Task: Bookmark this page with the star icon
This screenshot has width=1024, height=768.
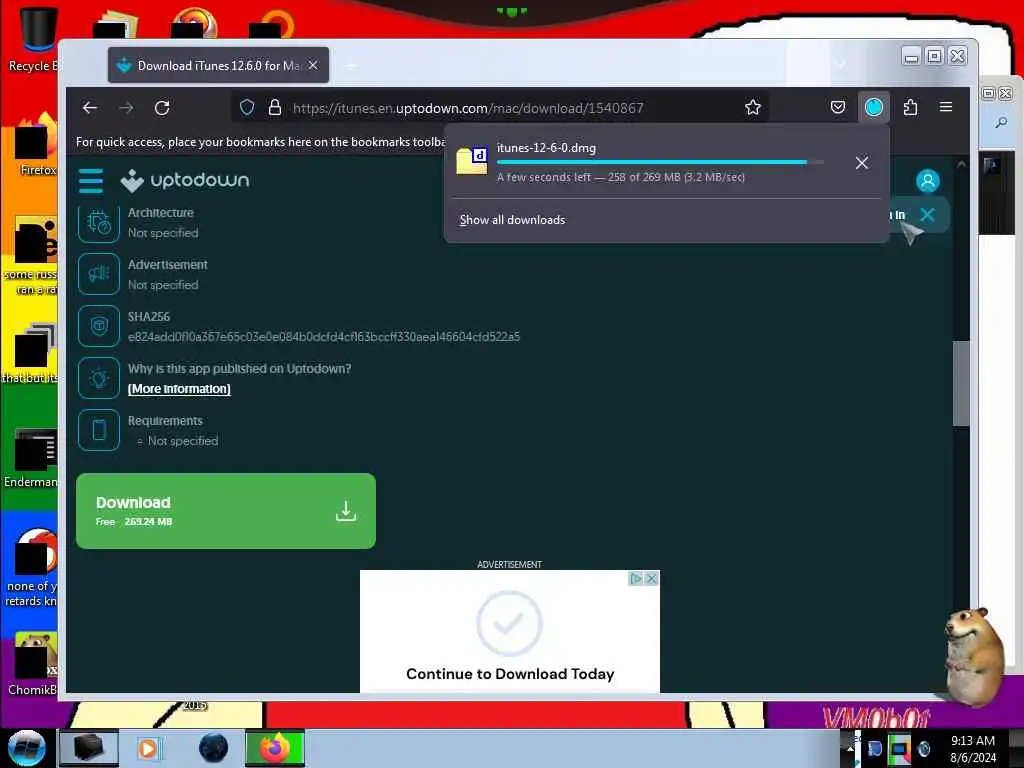Action: pyautogui.click(x=753, y=107)
